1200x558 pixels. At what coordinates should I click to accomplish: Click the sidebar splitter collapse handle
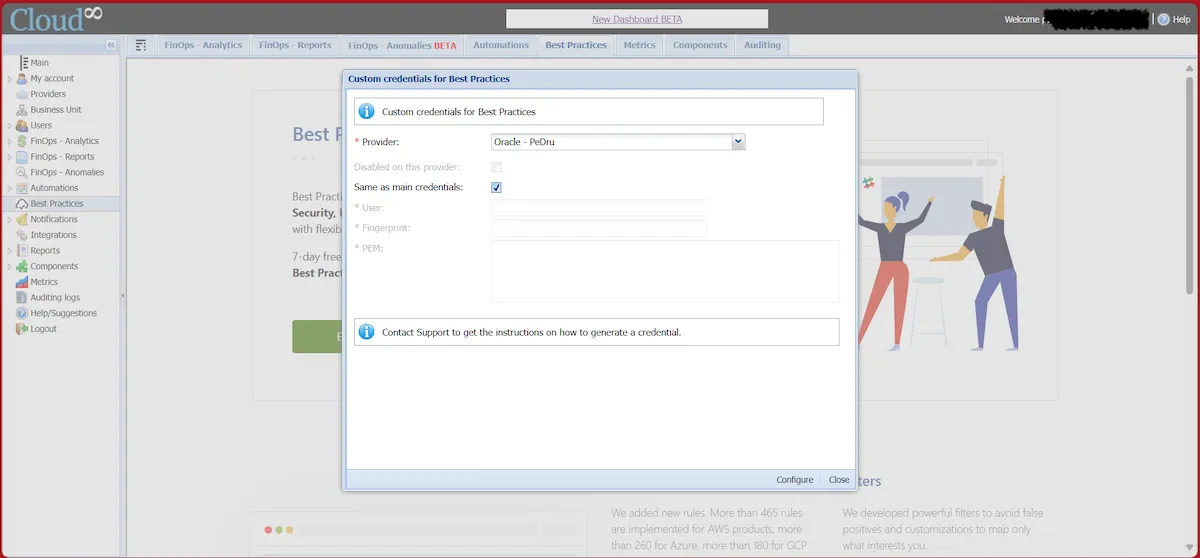click(x=123, y=296)
